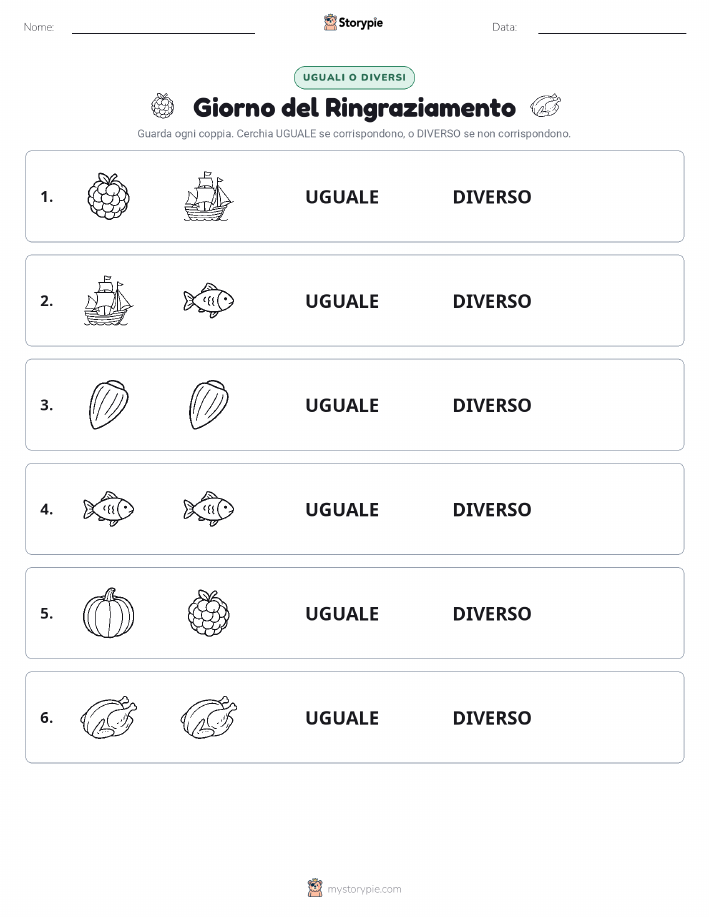
Task: Click the Data input line
Action: pos(612,27)
